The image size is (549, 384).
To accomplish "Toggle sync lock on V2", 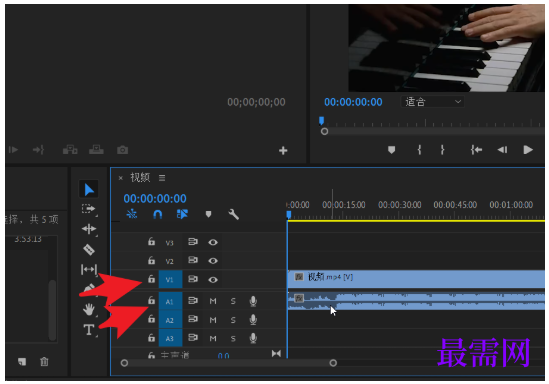I will pos(193,260).
